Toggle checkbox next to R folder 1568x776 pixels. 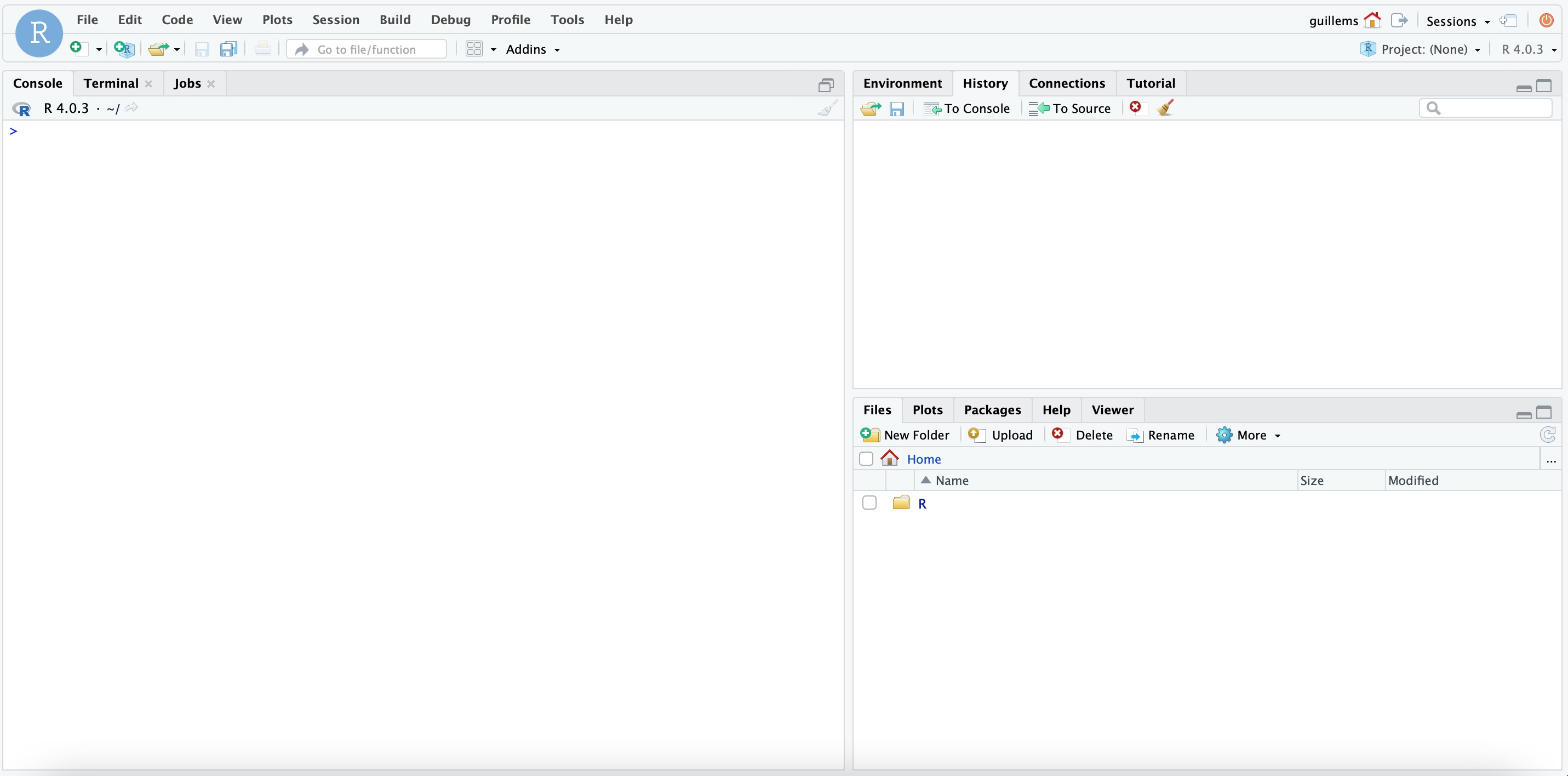869,503
